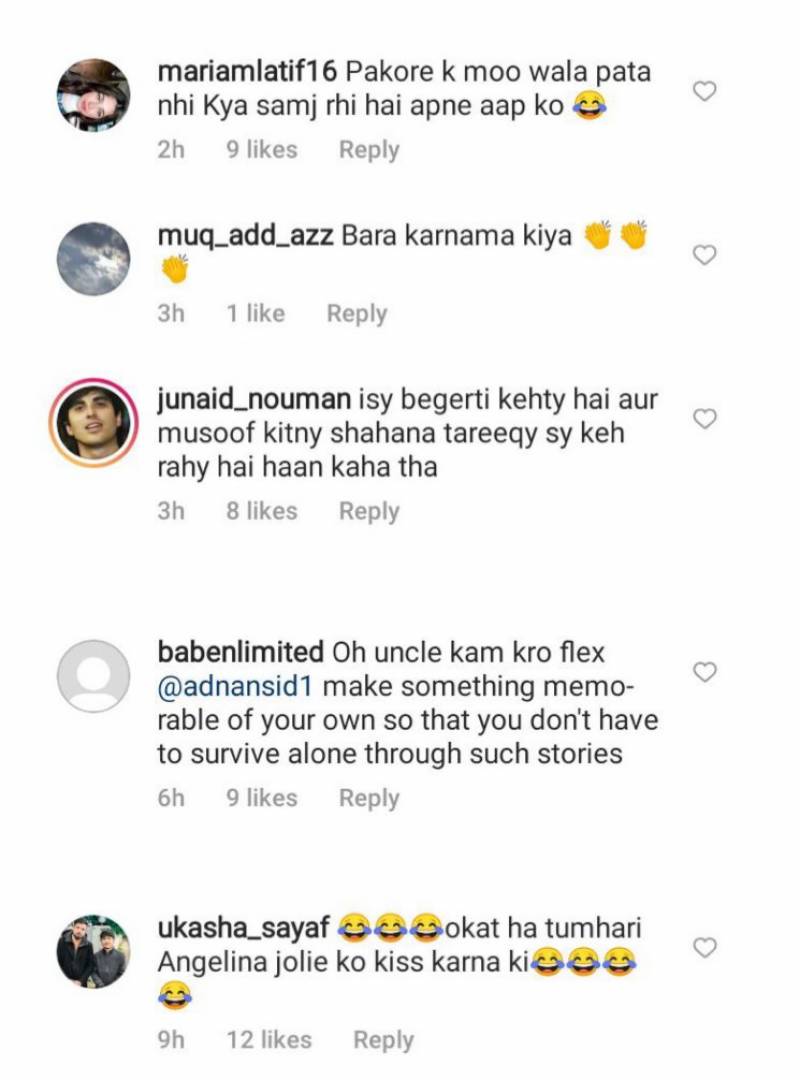
Task: Like ukasha_sayaf's comment with the heart
Action: coord(705,947)
